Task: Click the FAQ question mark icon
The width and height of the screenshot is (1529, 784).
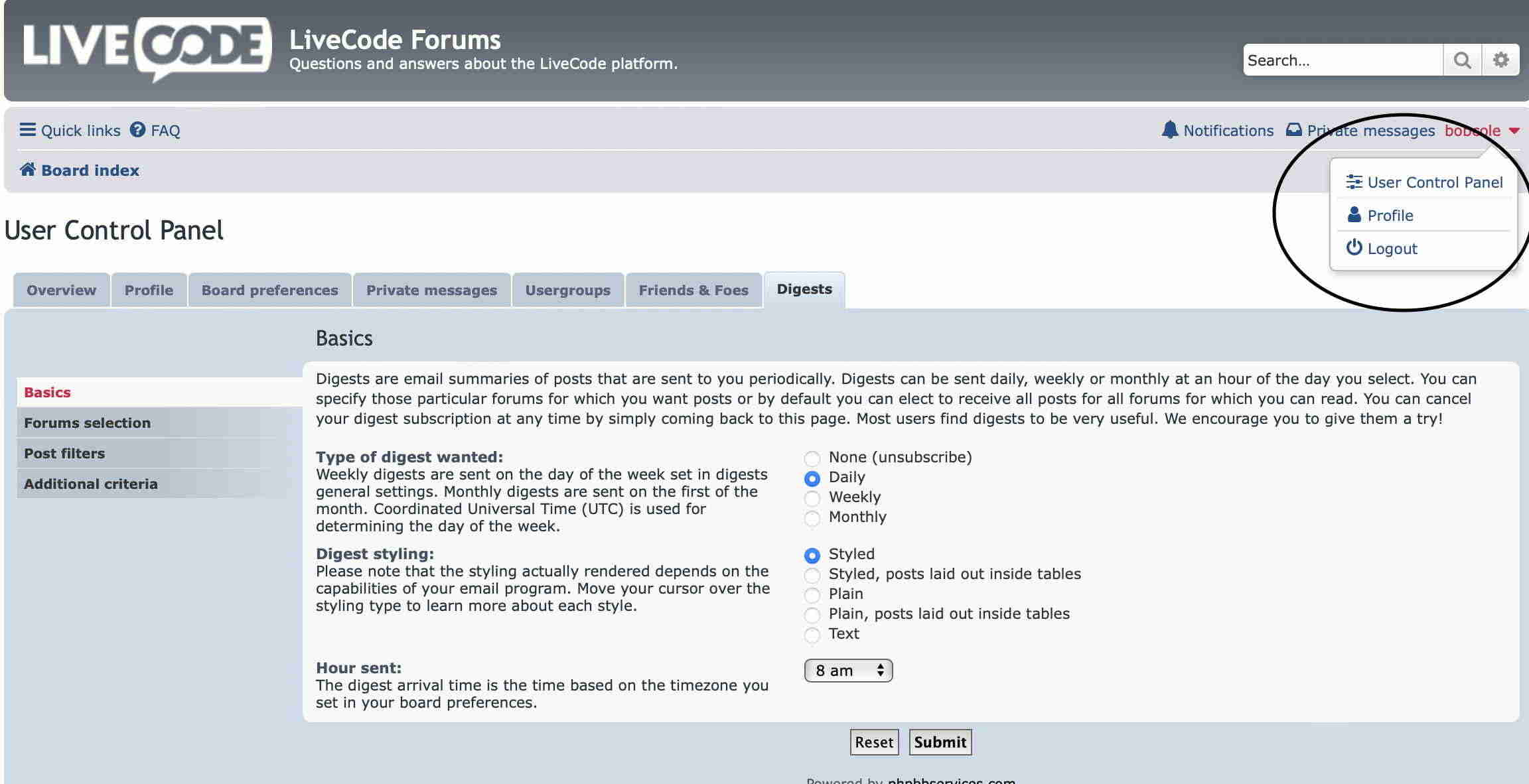Action: (137, 129)
